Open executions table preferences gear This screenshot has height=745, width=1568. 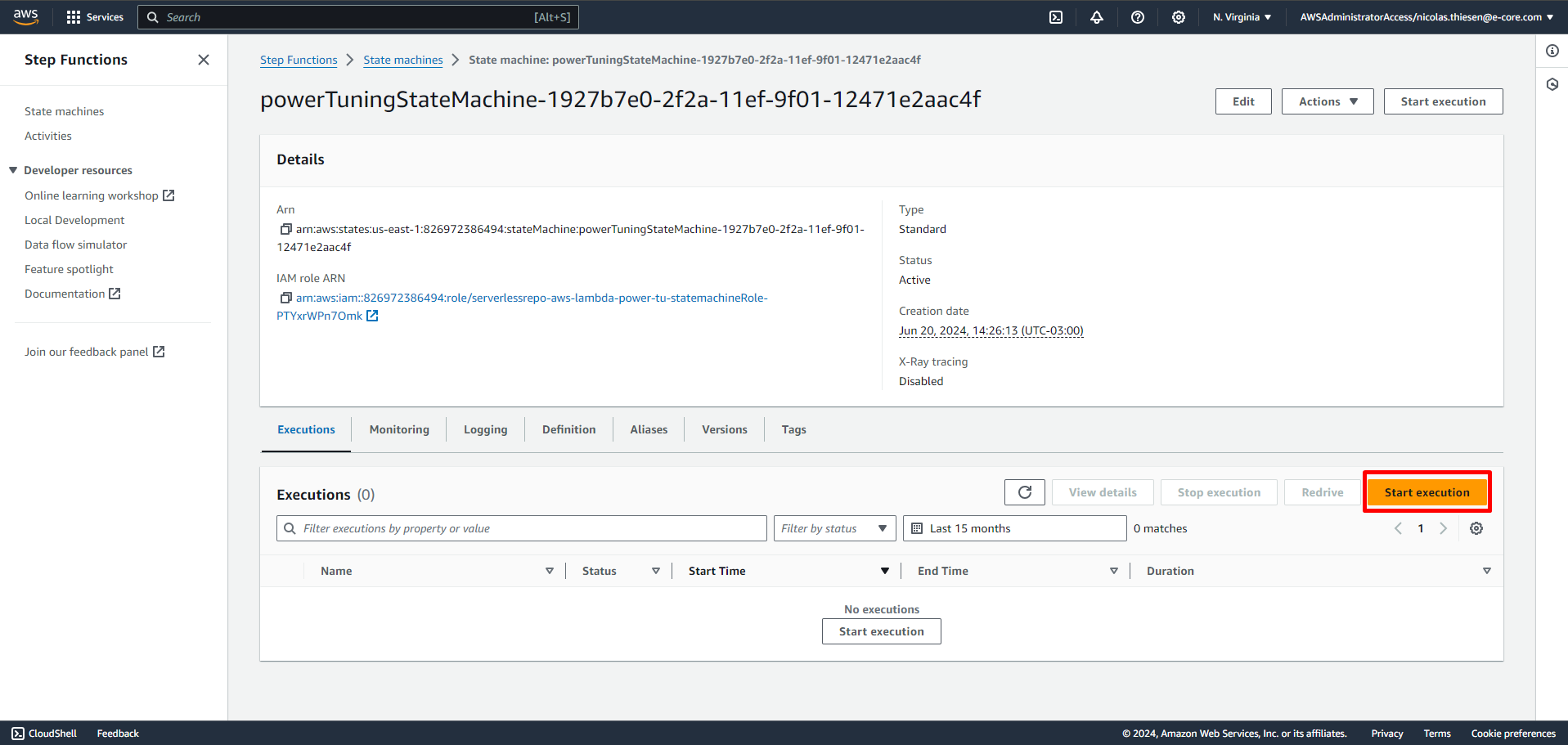pos(1476,528)
